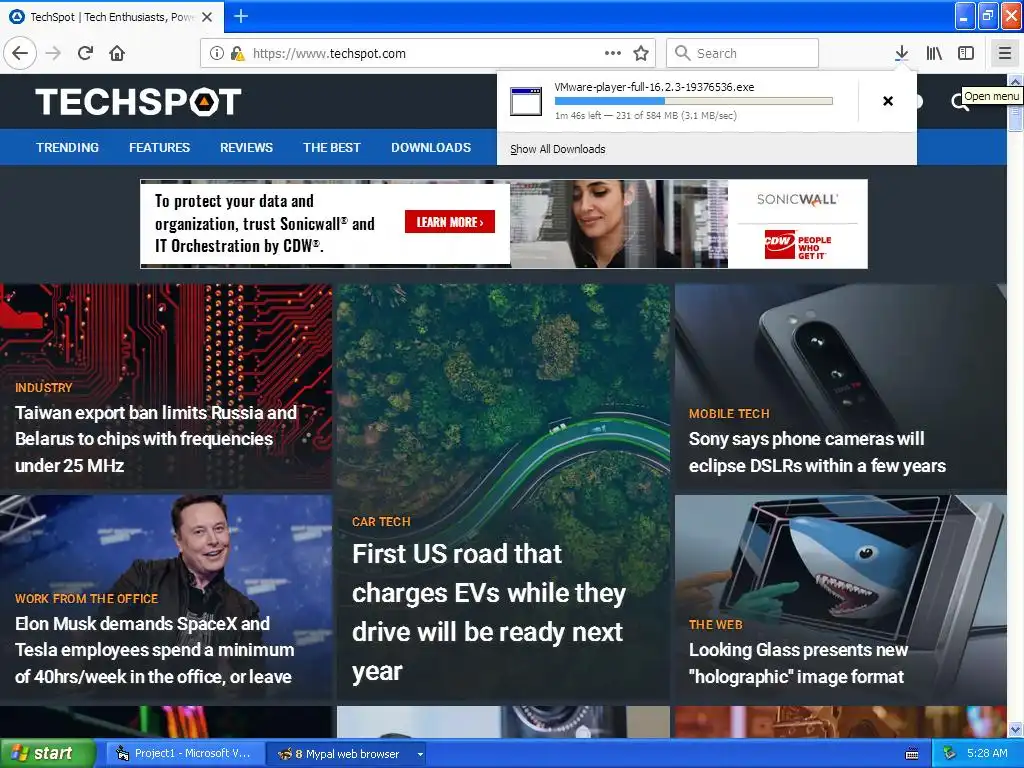Bookmark this page with the star
Screen dimensions: 1024x768
pos(641,53)
